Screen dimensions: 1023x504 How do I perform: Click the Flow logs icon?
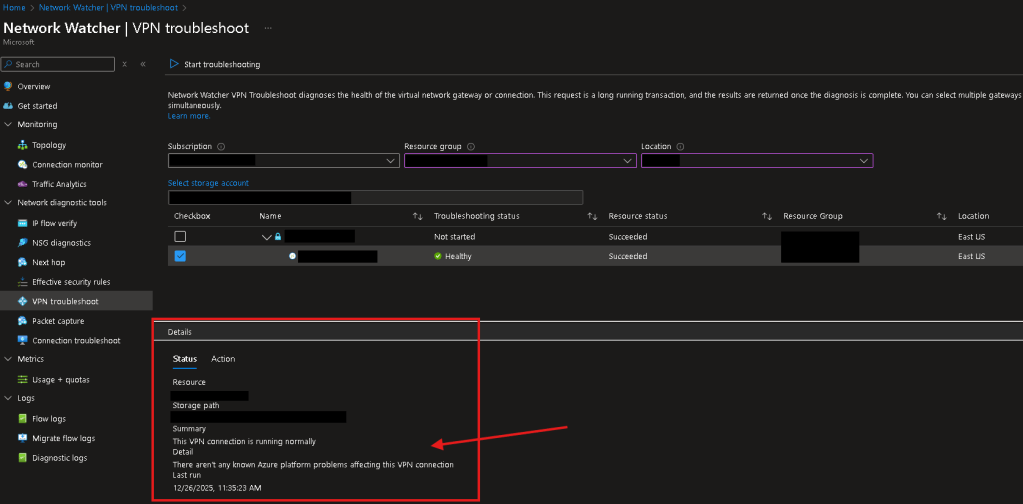pyautogui.click(x=23, y=419)
